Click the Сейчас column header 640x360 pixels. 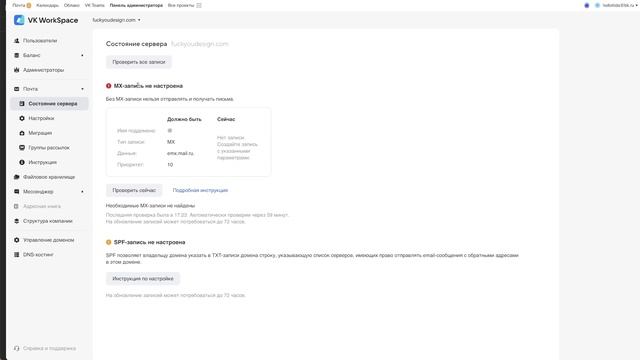[x=226, y=119]
